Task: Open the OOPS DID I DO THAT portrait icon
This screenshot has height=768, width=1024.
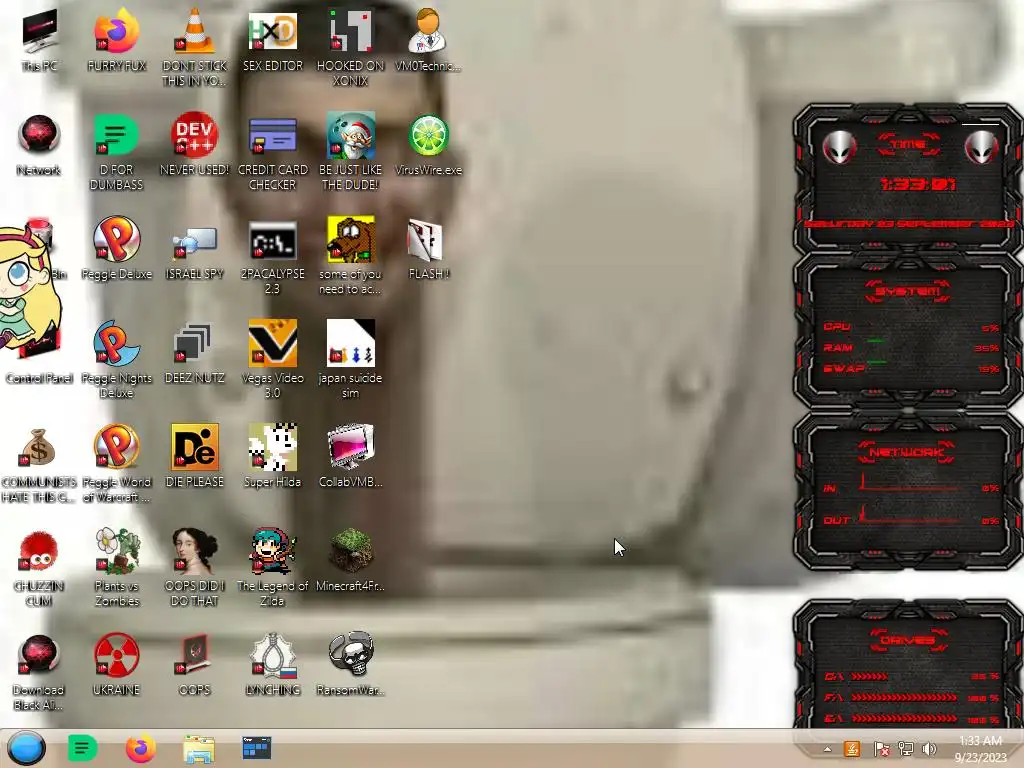Action: coord(194,567)
